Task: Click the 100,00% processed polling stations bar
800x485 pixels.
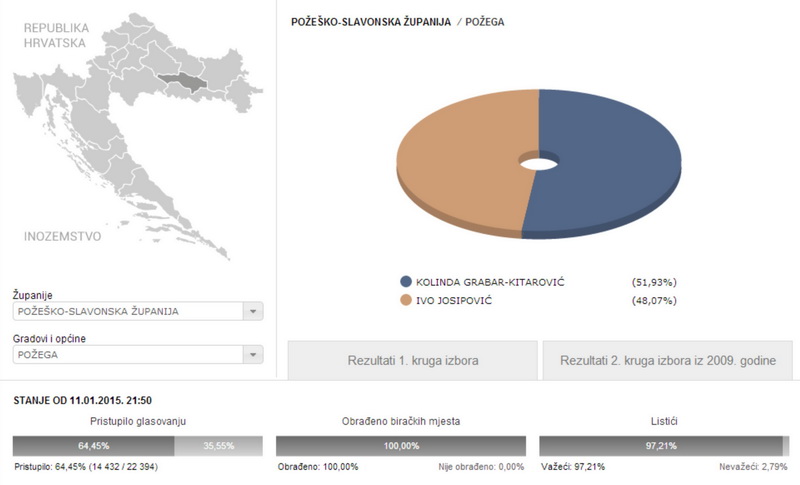Action: tap(401, 446)
